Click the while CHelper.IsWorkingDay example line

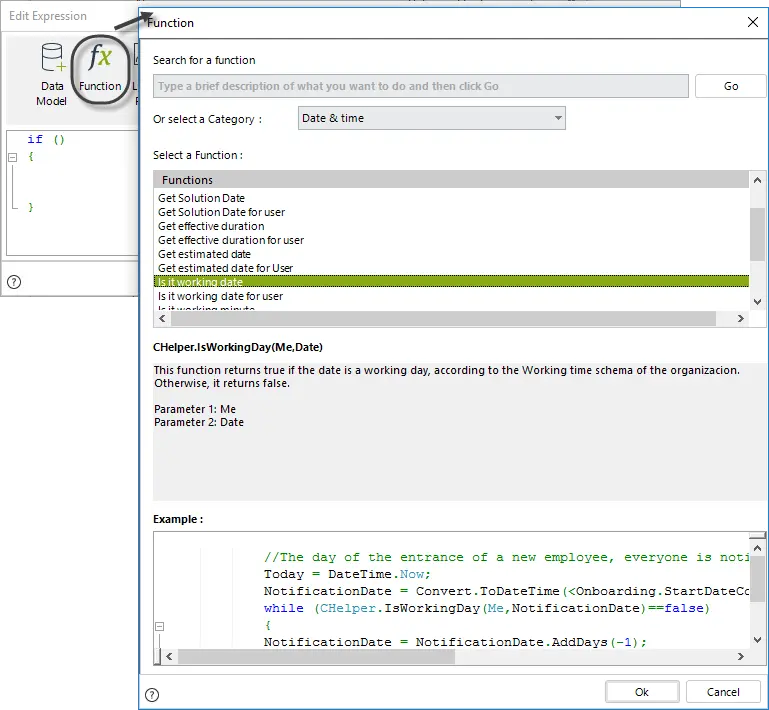coord(487,608)
